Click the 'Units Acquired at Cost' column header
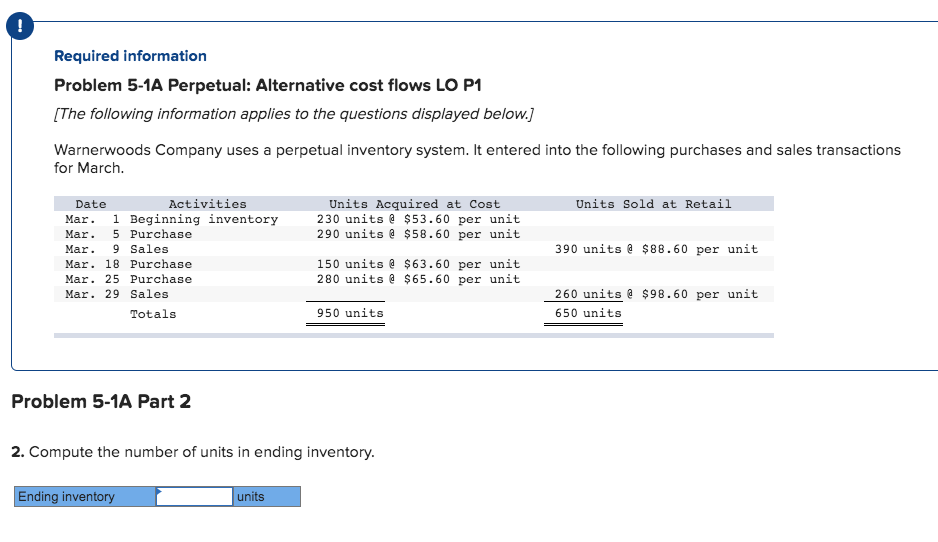 414,204
